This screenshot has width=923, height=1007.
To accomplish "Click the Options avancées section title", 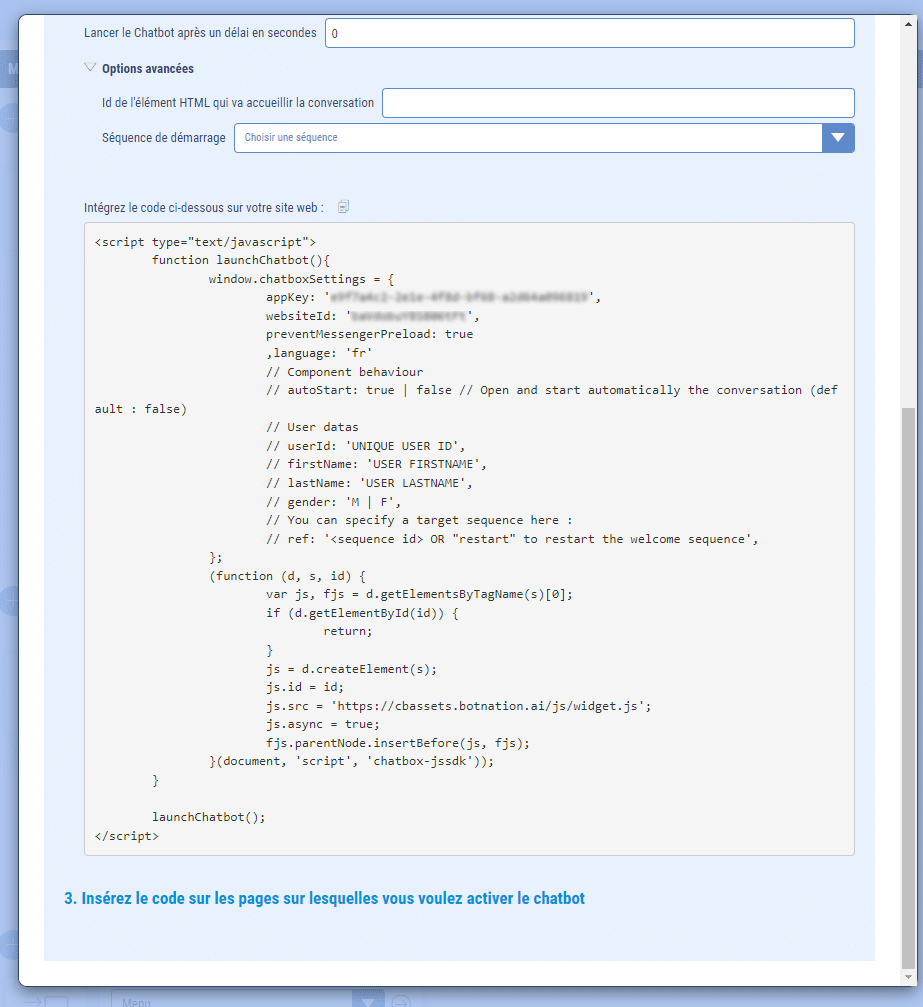I will click(148, 69).
